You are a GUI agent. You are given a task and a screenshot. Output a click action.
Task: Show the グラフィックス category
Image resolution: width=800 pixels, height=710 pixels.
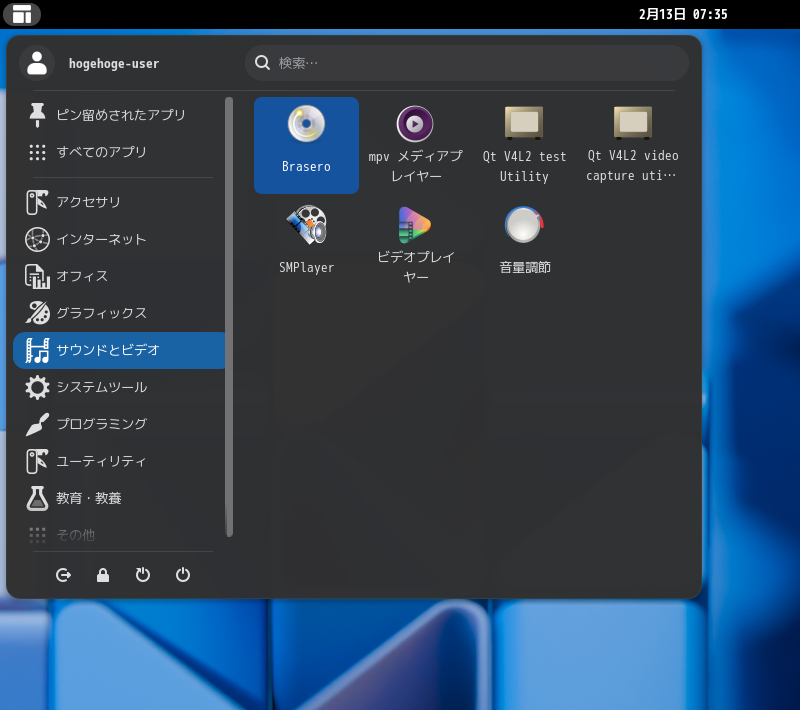tap(119, 313)
